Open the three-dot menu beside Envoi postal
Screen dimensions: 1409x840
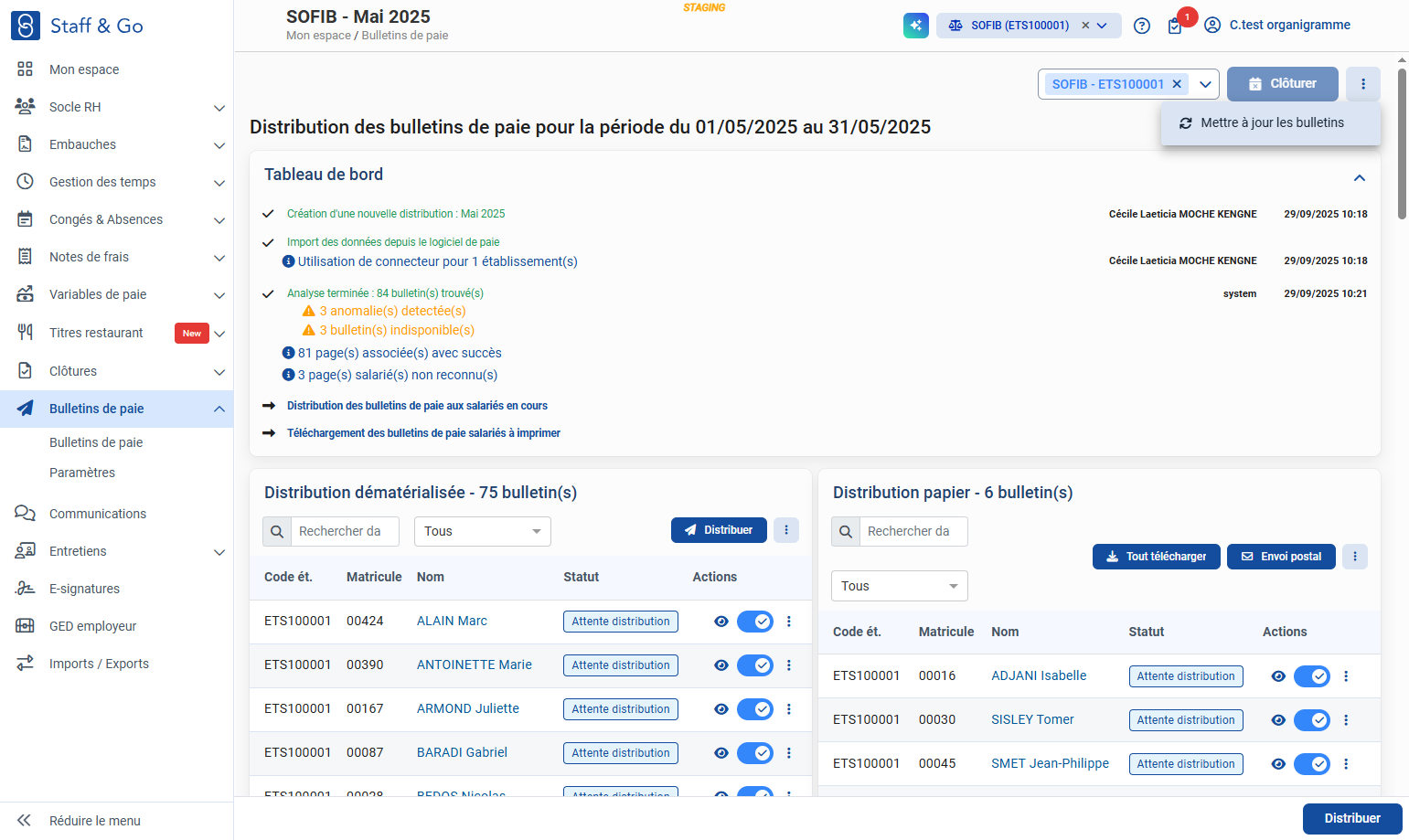click(1355, 557)
